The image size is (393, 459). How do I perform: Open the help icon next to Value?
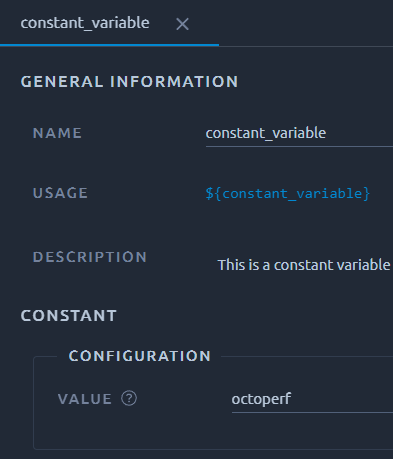(129, 398)
